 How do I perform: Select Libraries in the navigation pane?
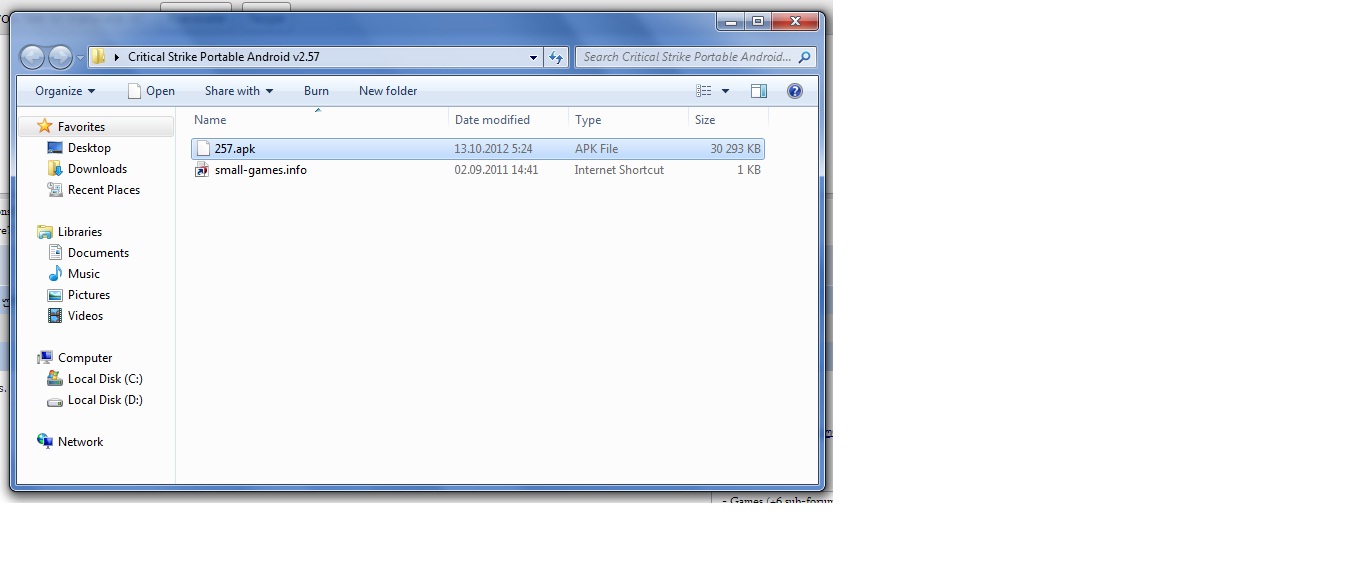pos(80,232)
